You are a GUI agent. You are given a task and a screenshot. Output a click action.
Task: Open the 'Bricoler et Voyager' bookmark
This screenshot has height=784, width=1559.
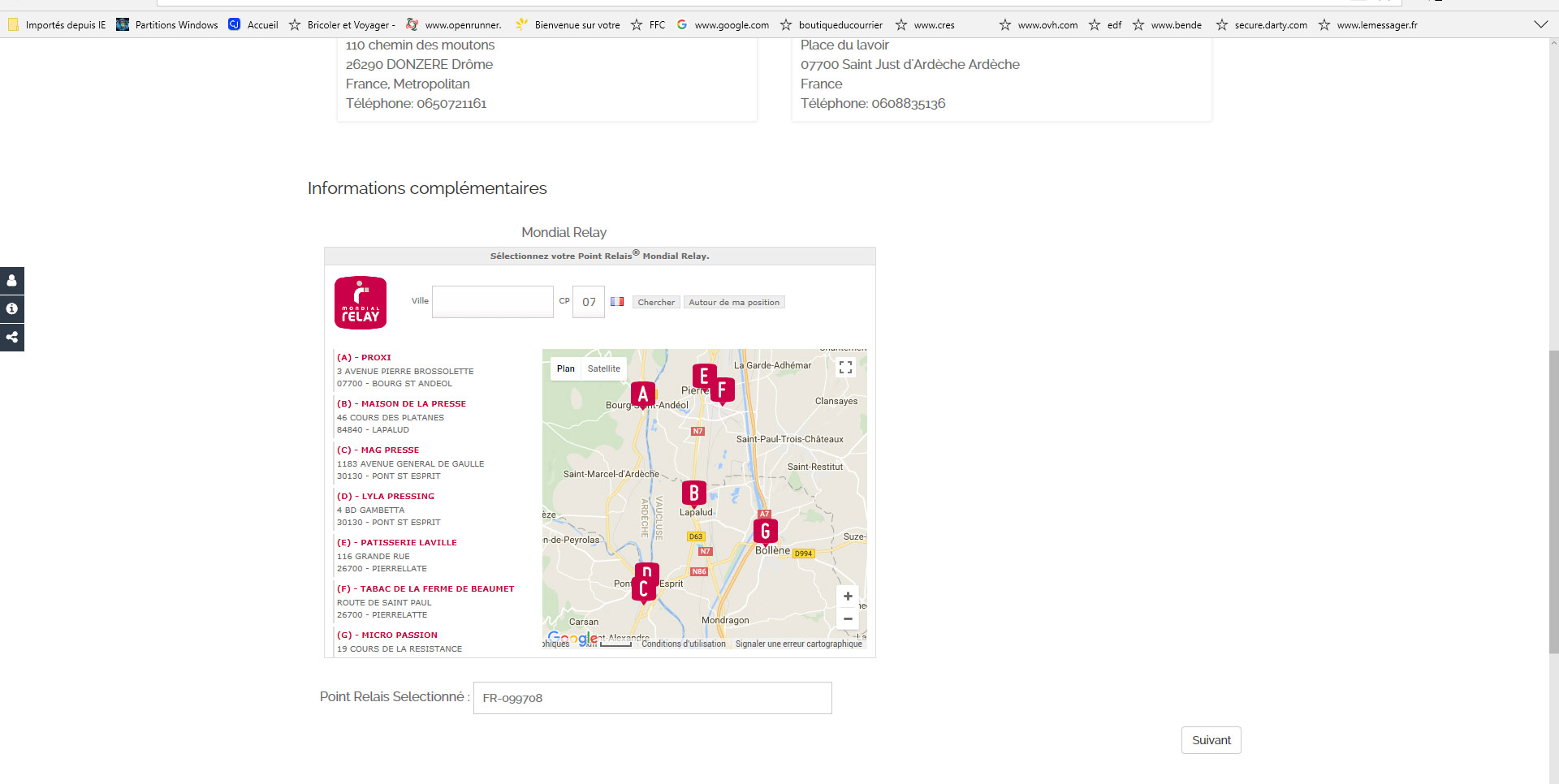click(342, 25)
